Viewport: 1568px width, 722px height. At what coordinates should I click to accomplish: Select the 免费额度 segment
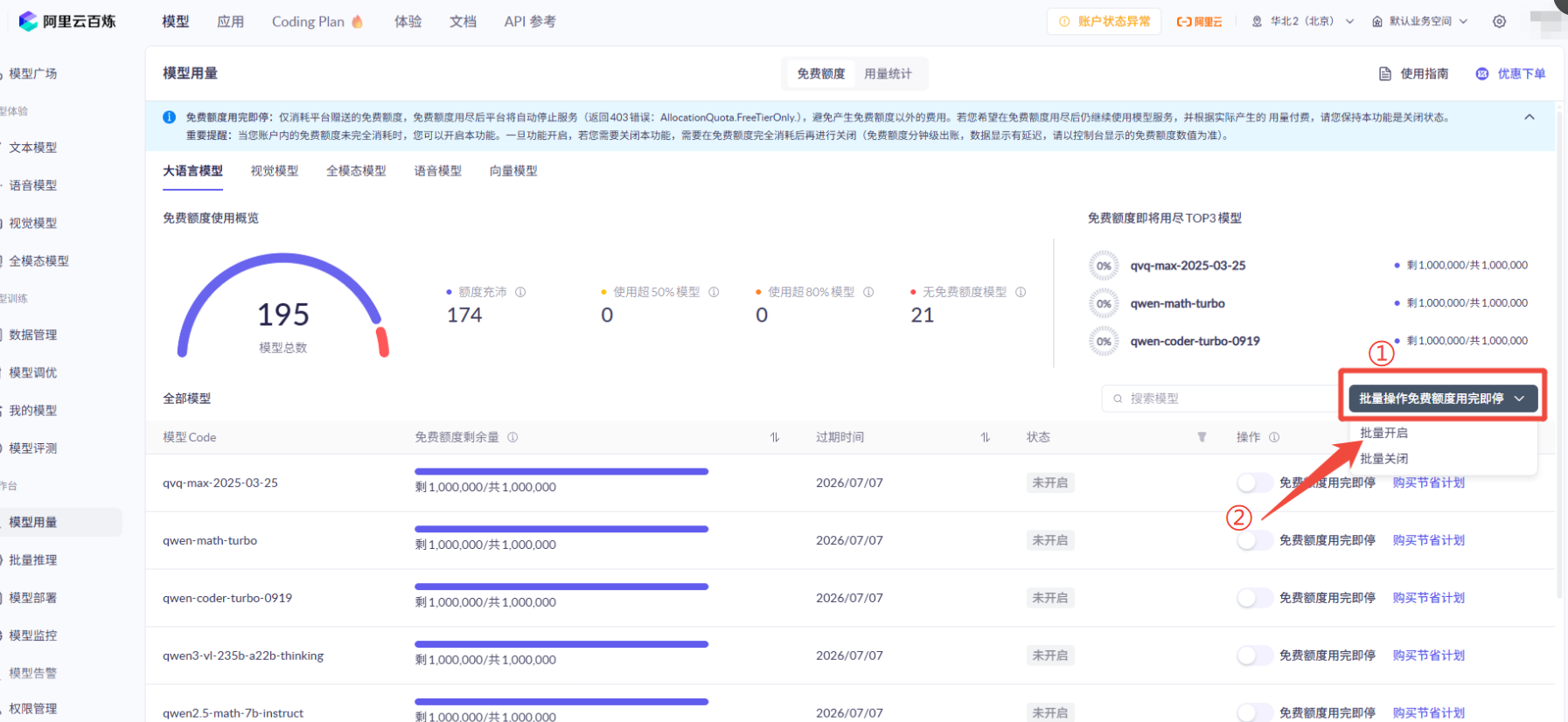tap(820, 73)
